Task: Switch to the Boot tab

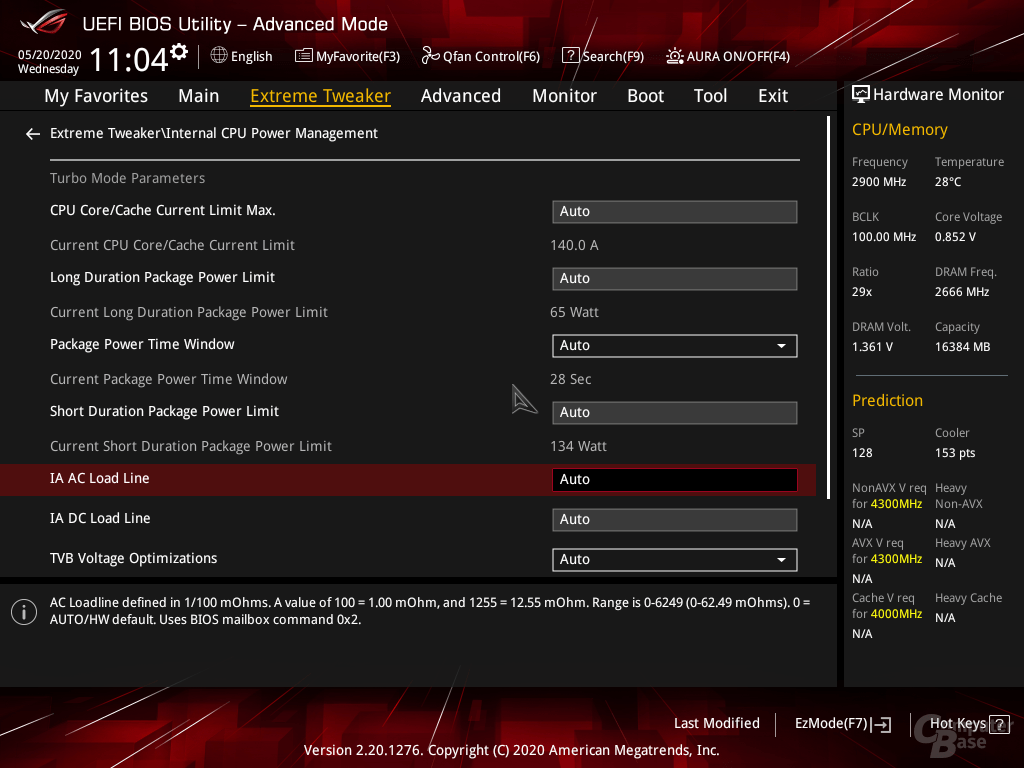Action: click(x=645, y=96)
